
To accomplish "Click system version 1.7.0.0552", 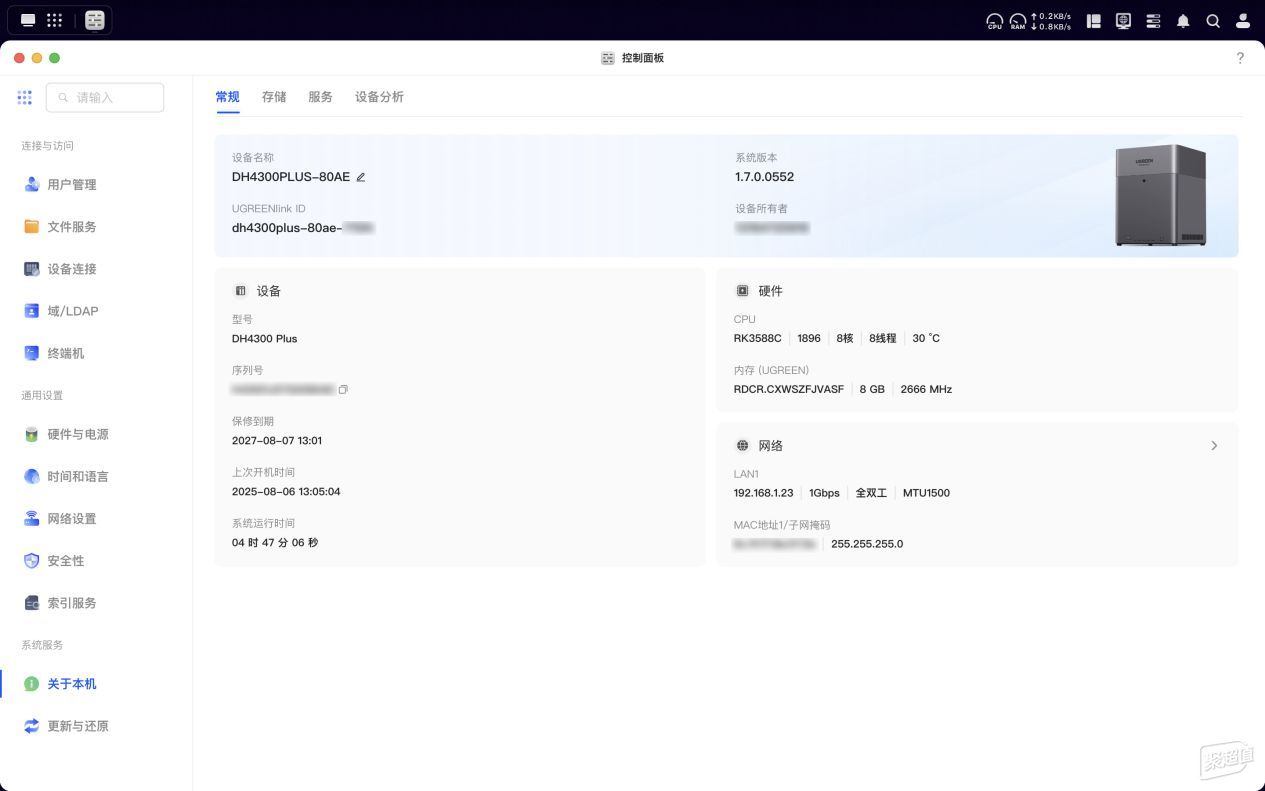I will coord(764,177).
